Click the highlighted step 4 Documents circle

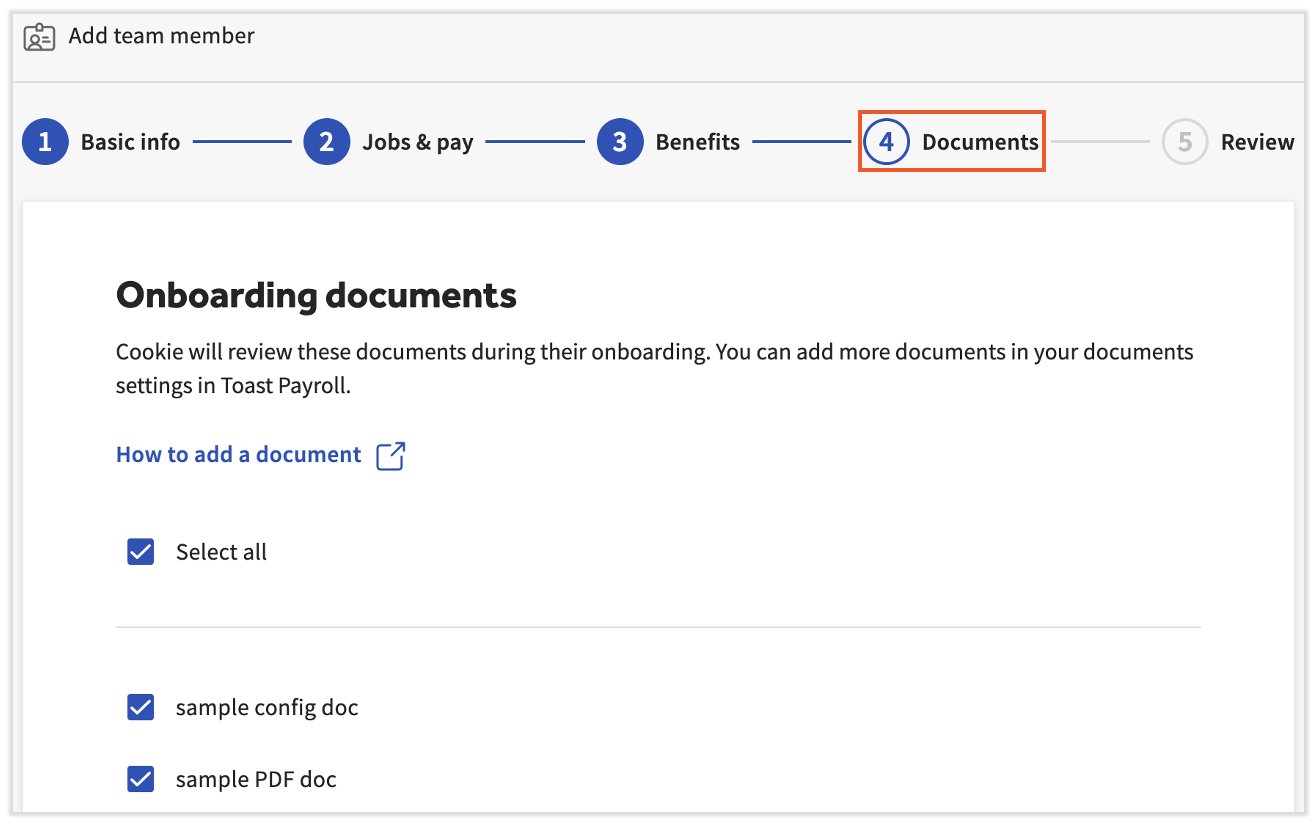coord(885,141)
